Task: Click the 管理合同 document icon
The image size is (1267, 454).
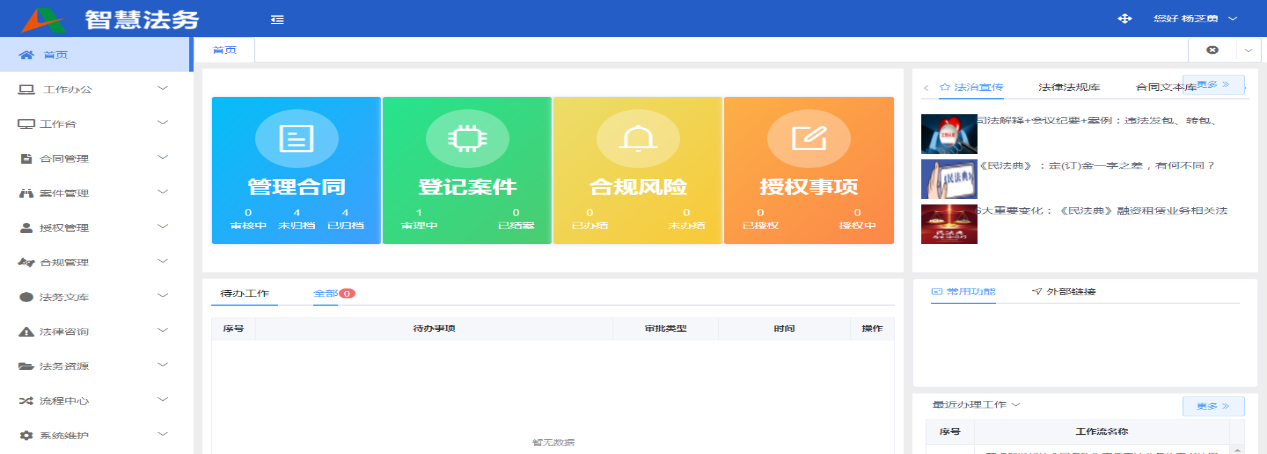Action: coord(296,139)
